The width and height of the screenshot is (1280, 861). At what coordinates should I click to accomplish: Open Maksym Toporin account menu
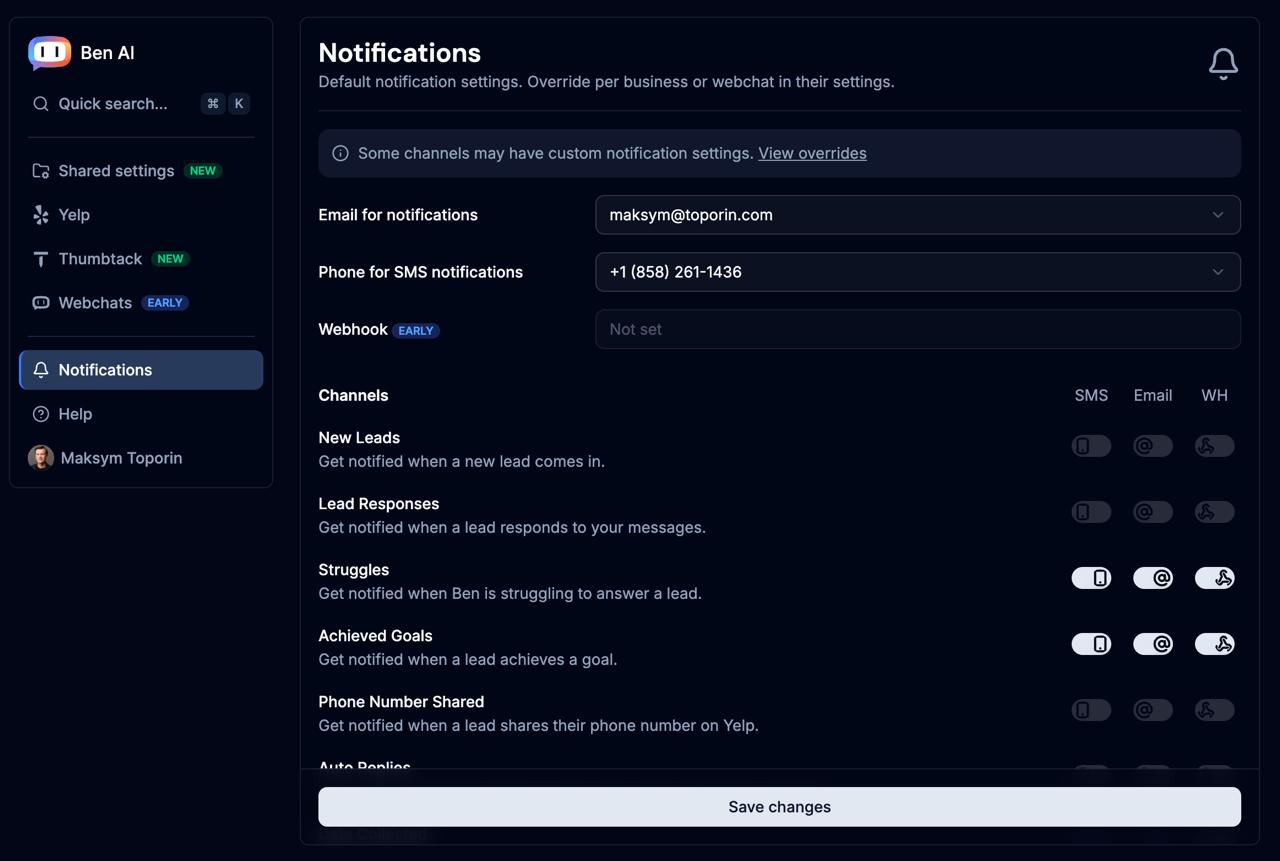coord(141,458)
